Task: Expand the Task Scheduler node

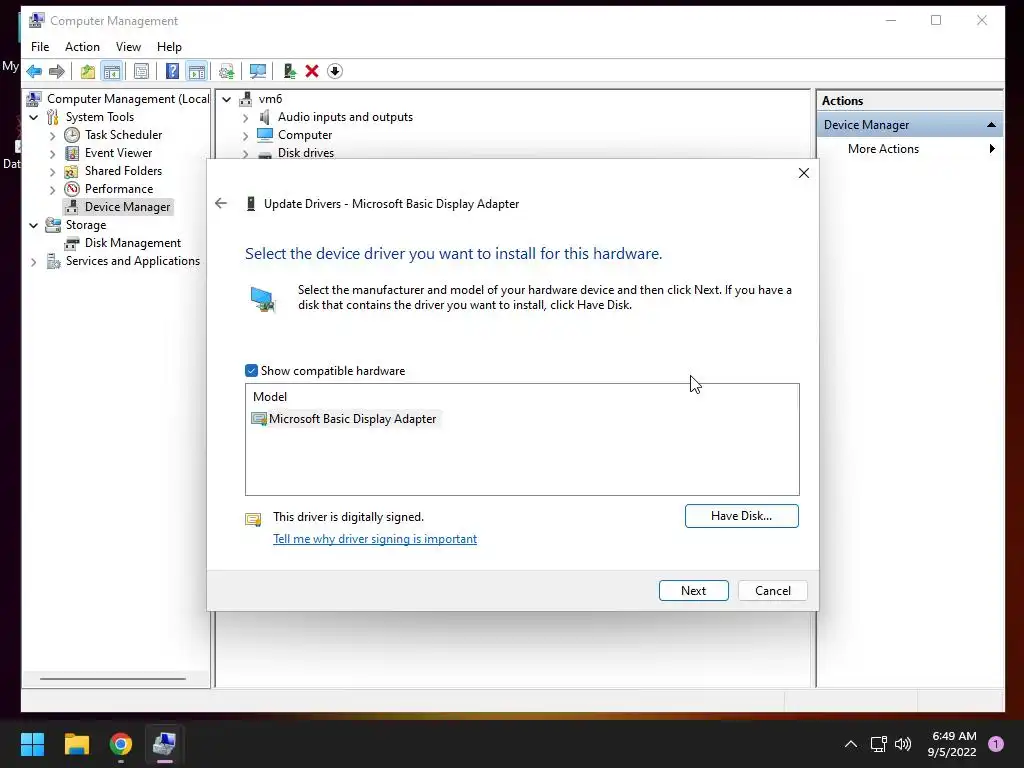Action: 53,136
